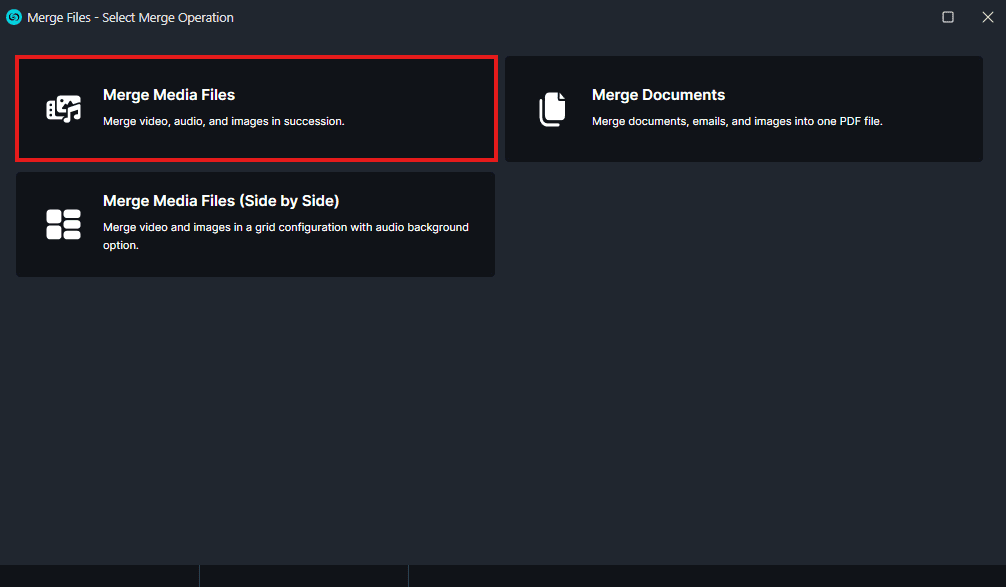The width and height of the screenshot is (1006, 587).
Task: Maximize the Merge Files window
Action: pos(948,17)
